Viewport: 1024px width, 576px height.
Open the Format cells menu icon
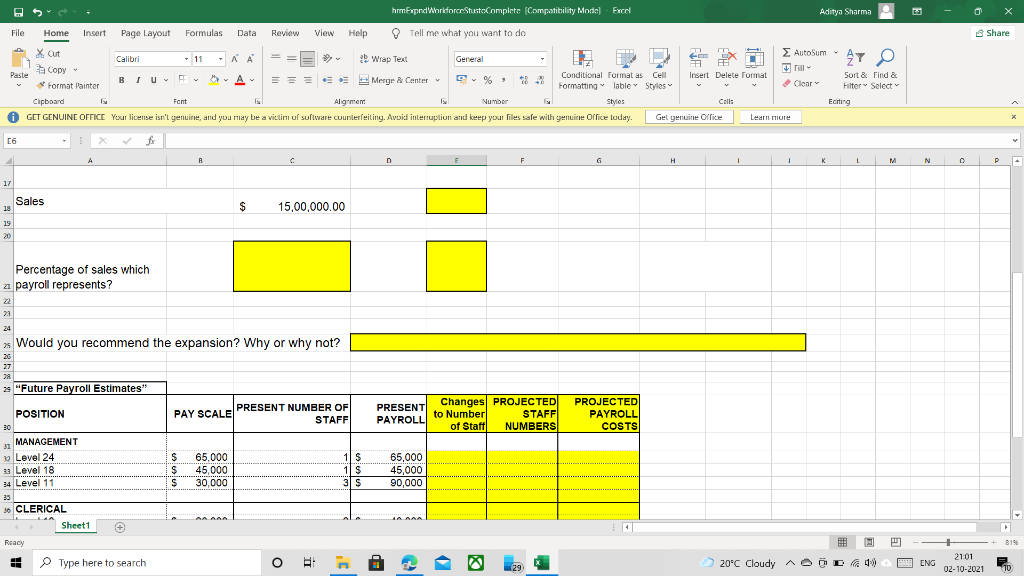click(x=754, y=58)
